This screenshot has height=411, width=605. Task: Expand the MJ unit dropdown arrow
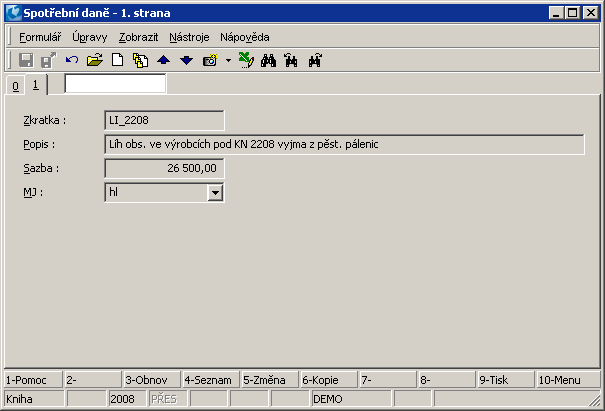(x=215, y=192)
